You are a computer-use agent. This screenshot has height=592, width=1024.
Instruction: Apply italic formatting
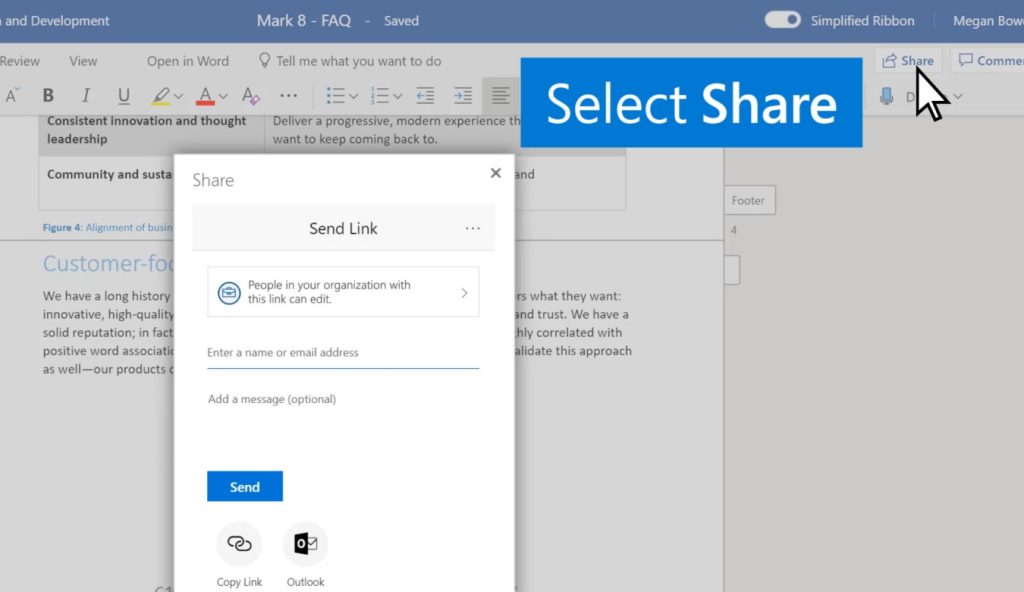click(x=85, y=95)
